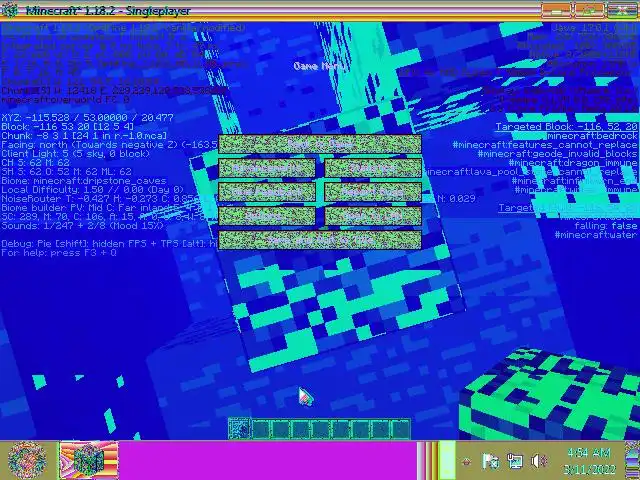The height and width of the screenshot is (480, 640).
Task: Click the '#minecraft:features_cannot_replace' tag
Action: (x=545, y=144)
